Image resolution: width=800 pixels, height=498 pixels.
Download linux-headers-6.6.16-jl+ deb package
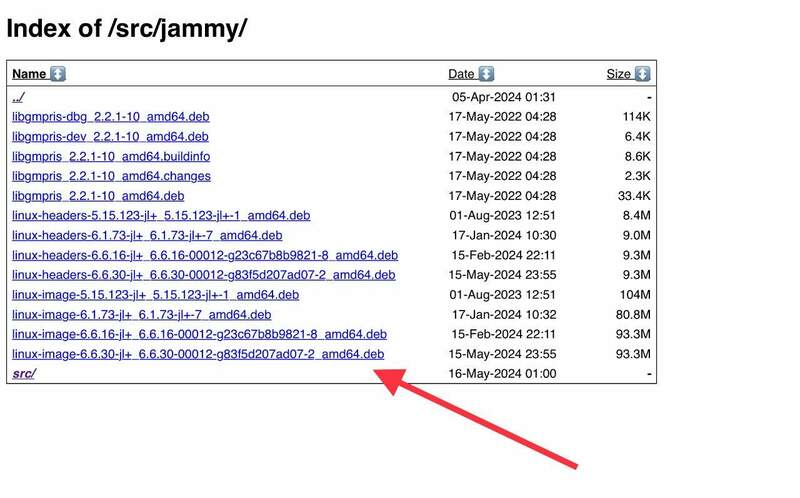coord(205,255)
